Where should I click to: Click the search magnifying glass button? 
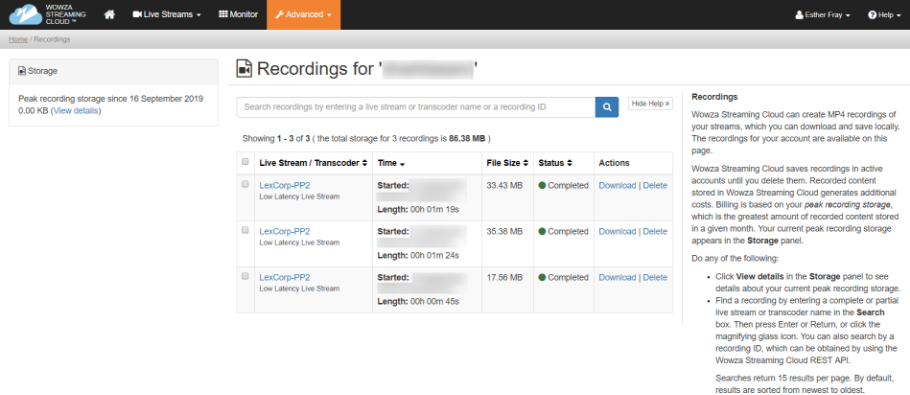tap(606, 107)
